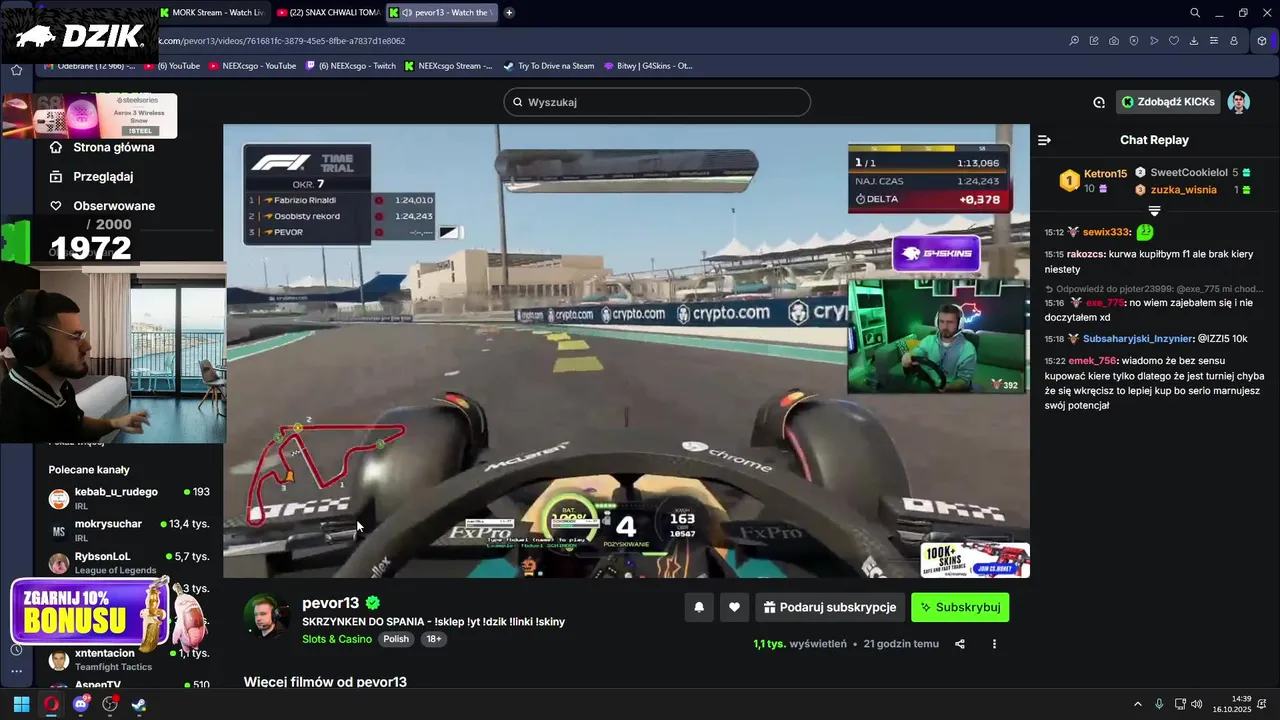
Task: Open Bitwy G4Skins bookmark
Action: point(647,66)
